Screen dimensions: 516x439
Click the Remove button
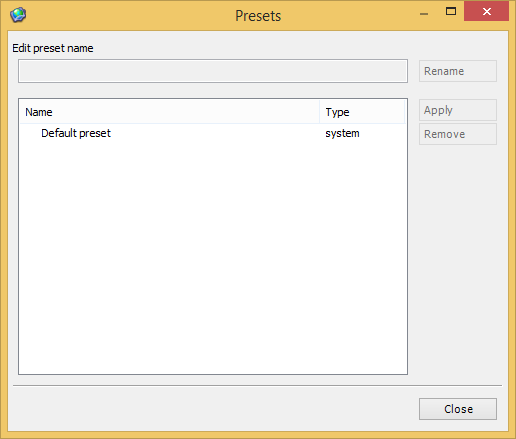[x=458, y=134]
